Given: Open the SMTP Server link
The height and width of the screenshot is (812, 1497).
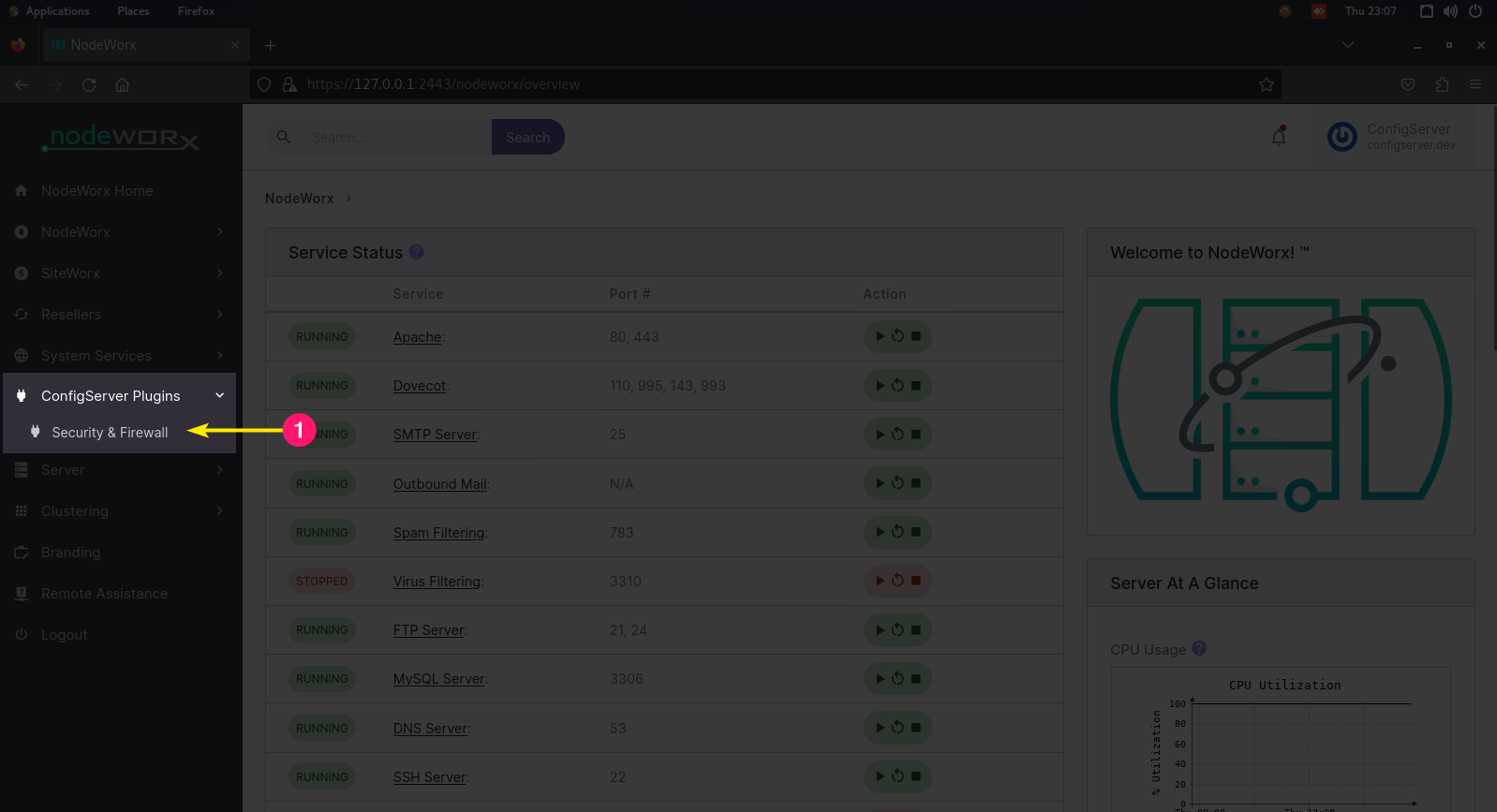Looking at the screenshot, I should point(435,435).
